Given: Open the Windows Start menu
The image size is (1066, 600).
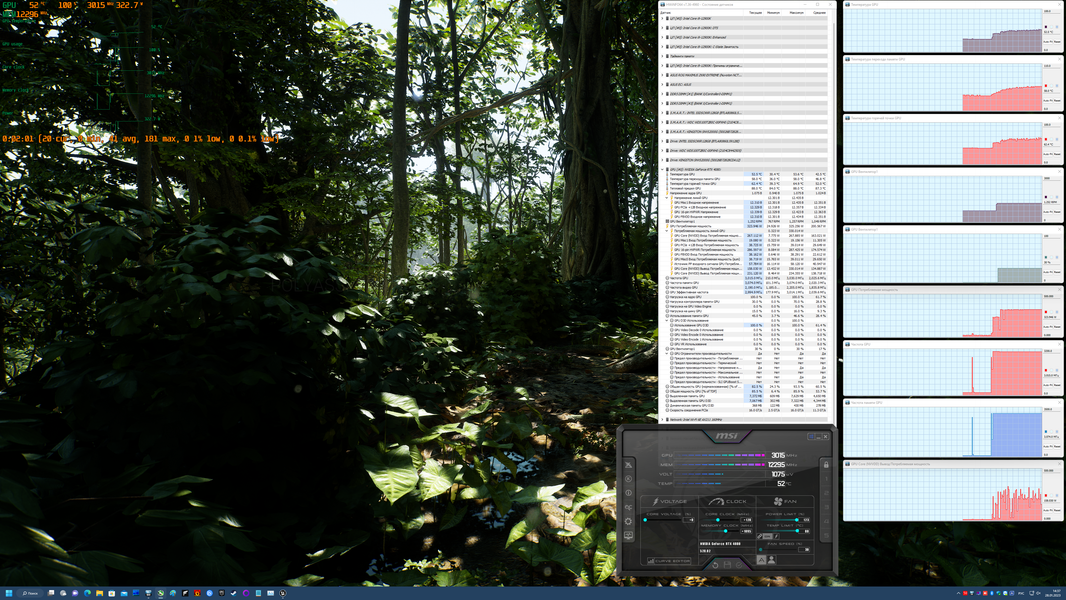Looking at the screenshot, I should coord(9,593).
